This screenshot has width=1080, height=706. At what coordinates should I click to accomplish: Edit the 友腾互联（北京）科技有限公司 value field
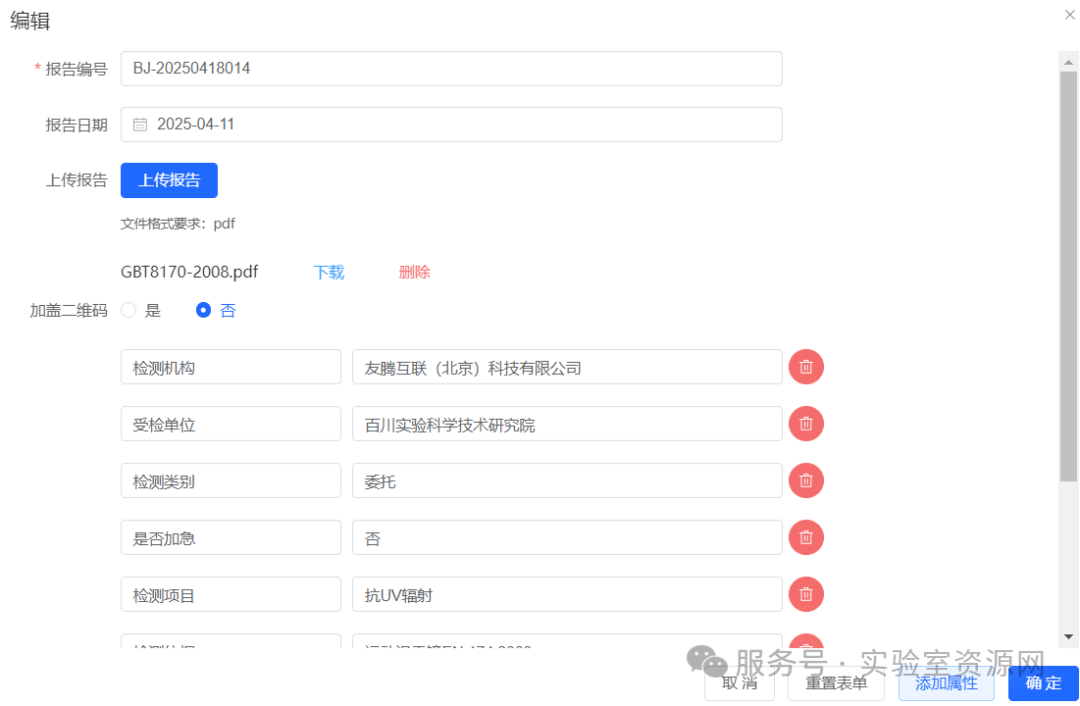(567, 367)
